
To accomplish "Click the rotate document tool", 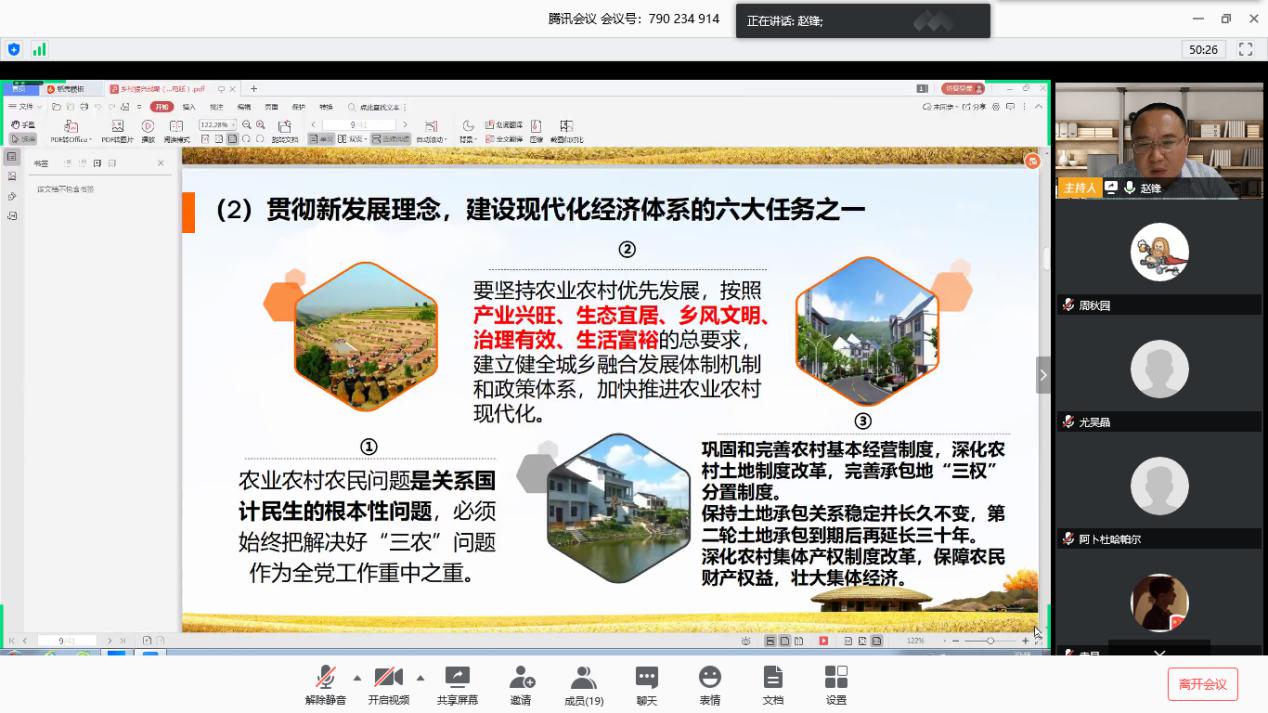I will pyautogui.click(x=285, y=132).
